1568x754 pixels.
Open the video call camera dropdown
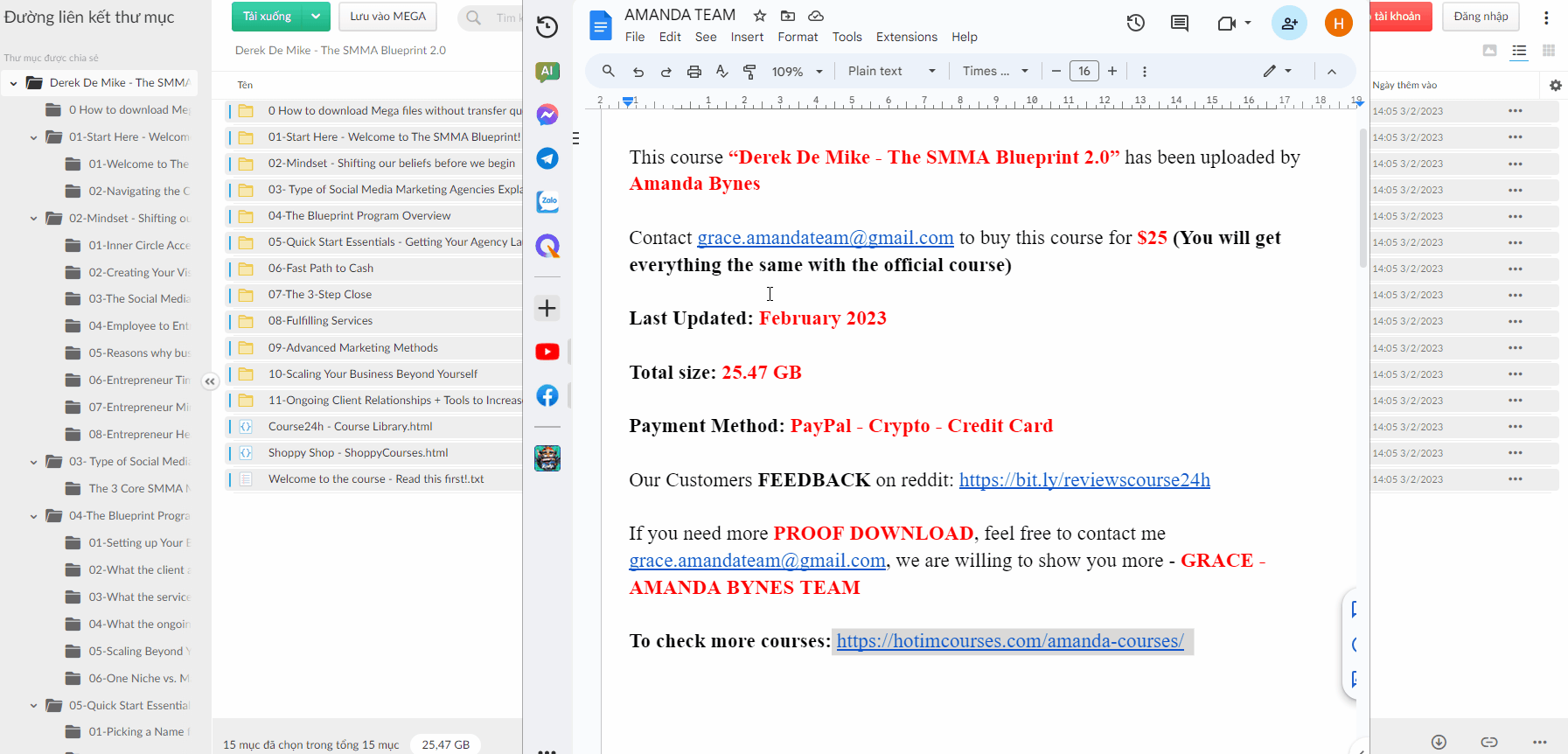point(1234,24)
